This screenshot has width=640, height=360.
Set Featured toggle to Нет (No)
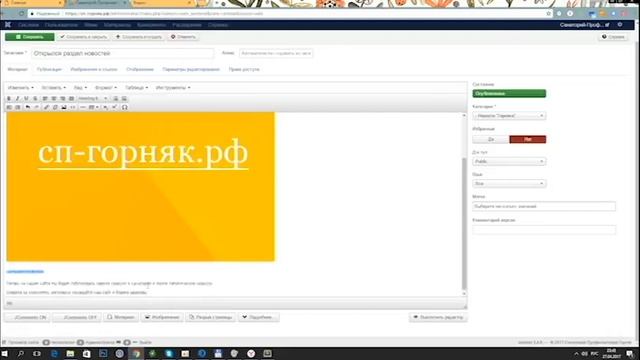point(528,140)
